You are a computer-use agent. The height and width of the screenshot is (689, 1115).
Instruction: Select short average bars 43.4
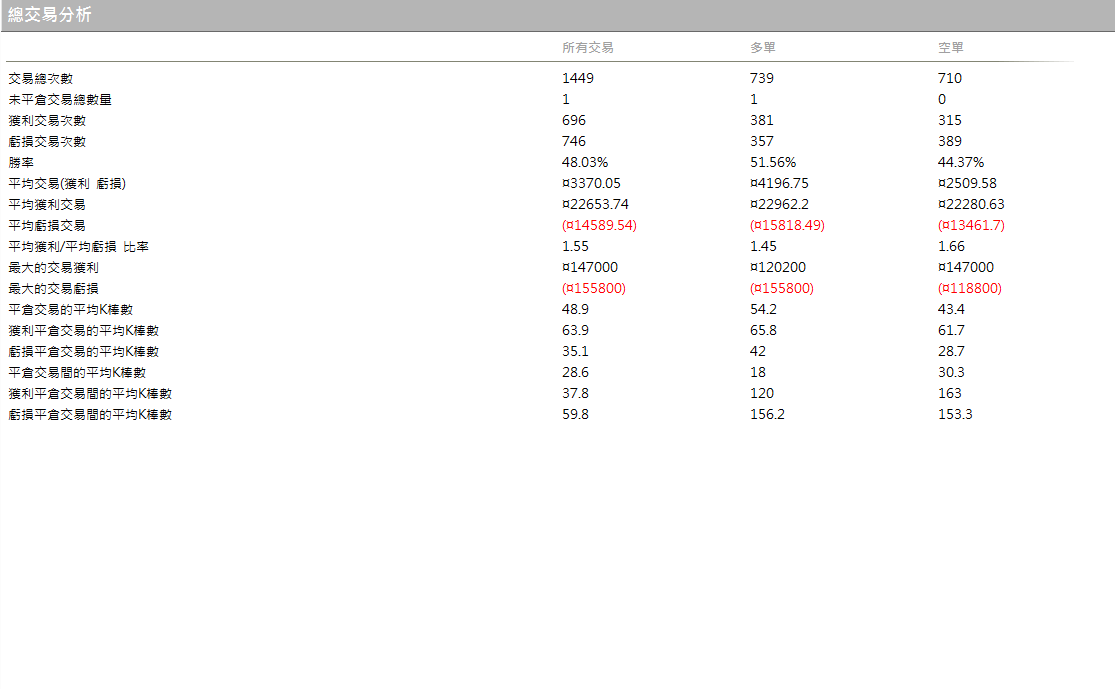coord(951,309)
